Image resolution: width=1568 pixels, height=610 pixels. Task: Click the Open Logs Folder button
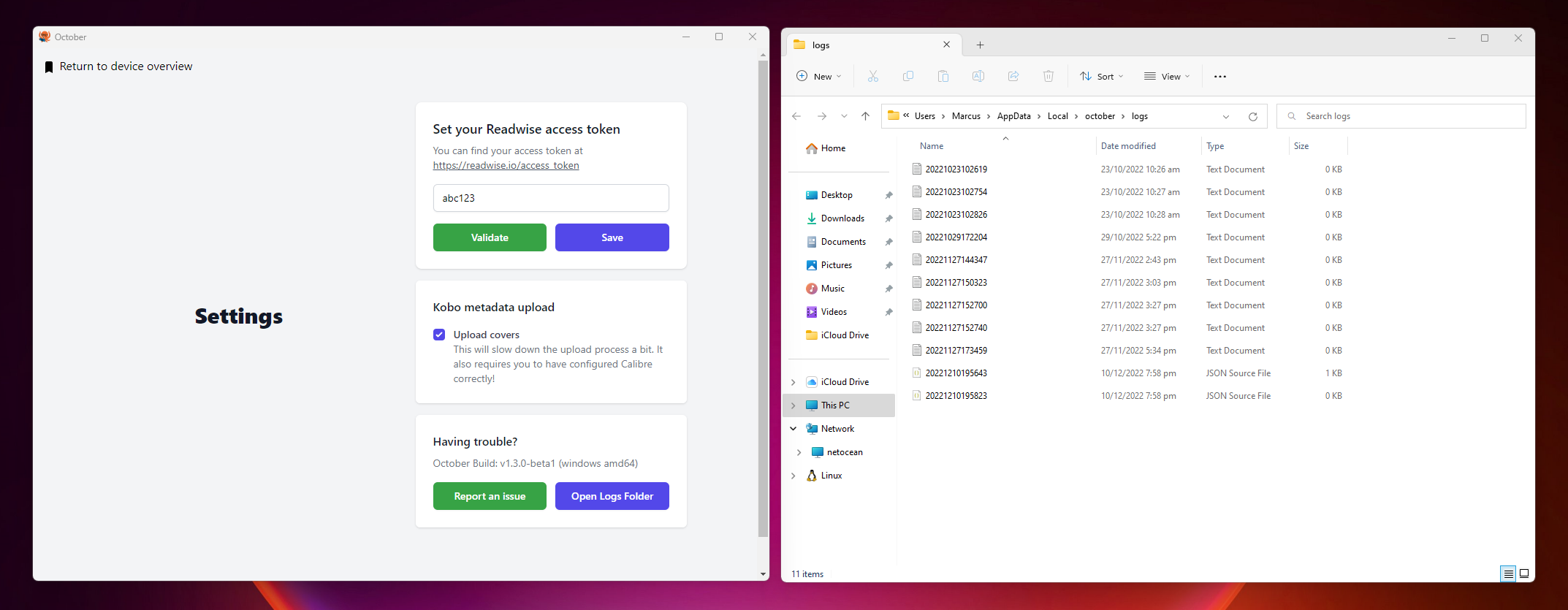612,496
